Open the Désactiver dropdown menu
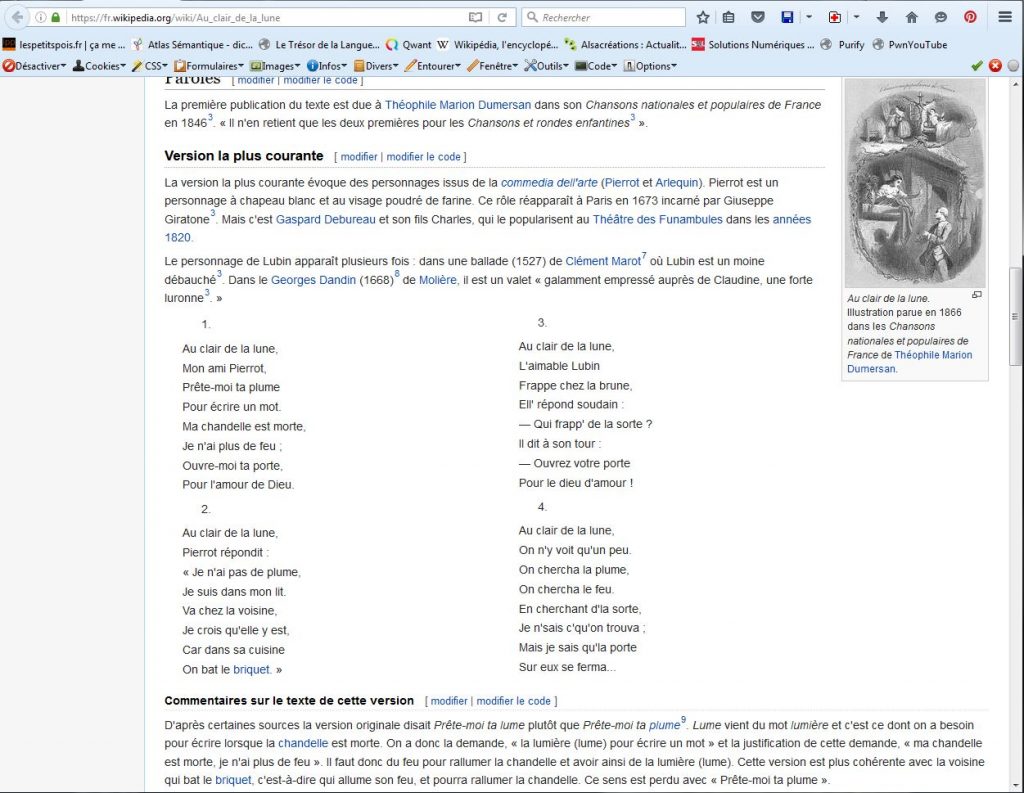Viewport: 1024px width, 793px height. (35, 66)
